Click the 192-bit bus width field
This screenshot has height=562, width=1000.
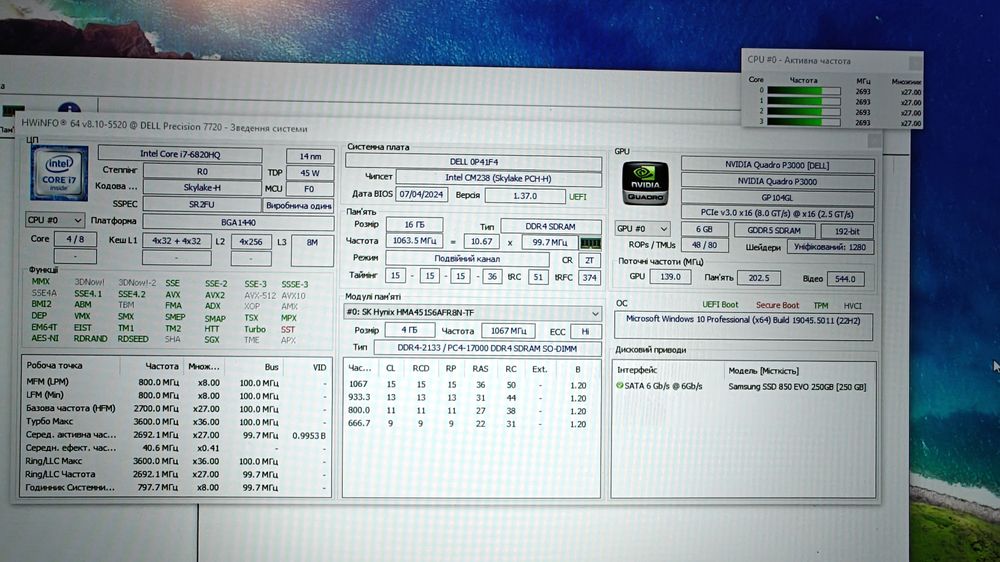coord(847,231)
